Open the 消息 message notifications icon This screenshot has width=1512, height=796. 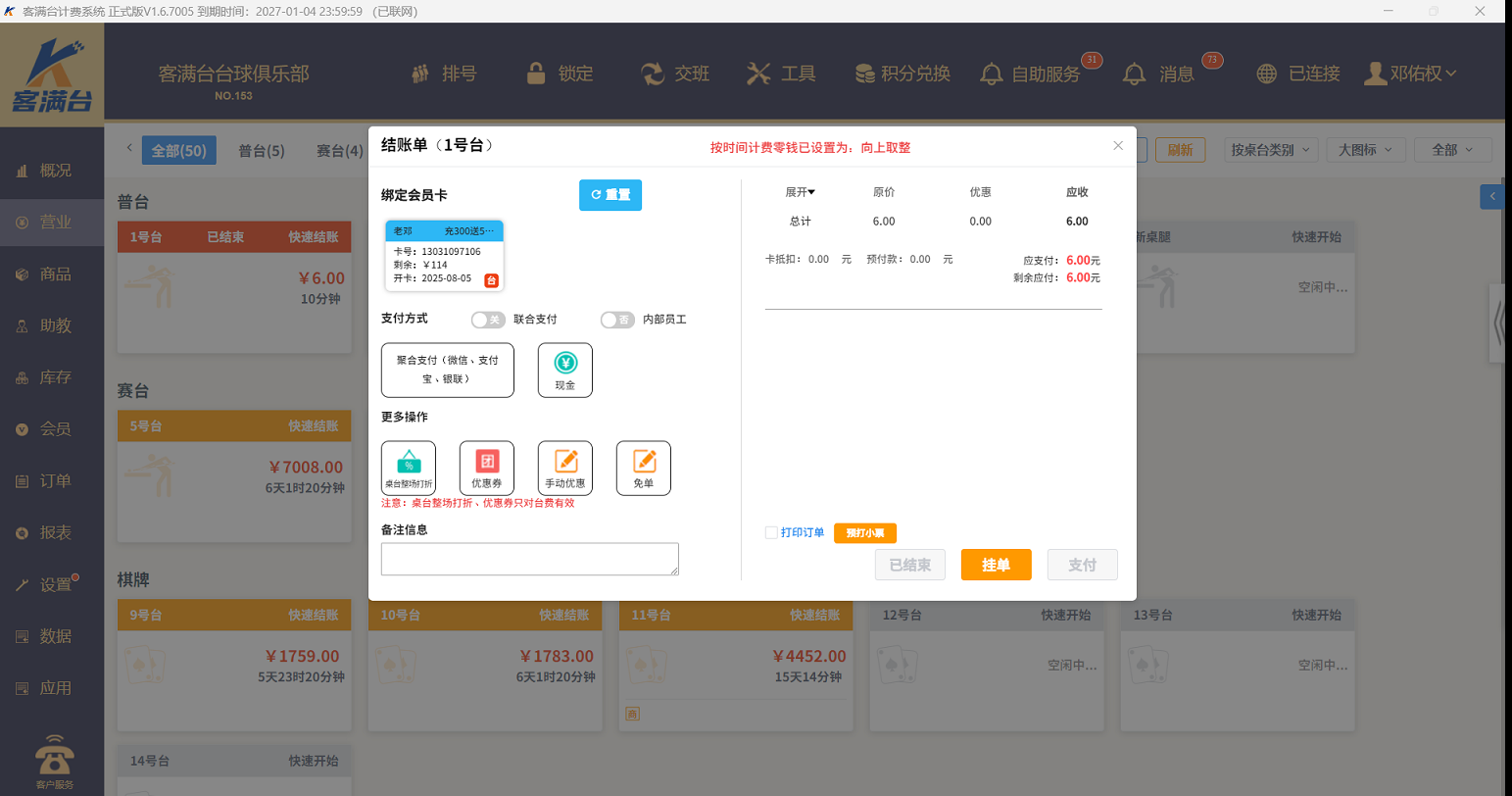[x=1134, y=74]
